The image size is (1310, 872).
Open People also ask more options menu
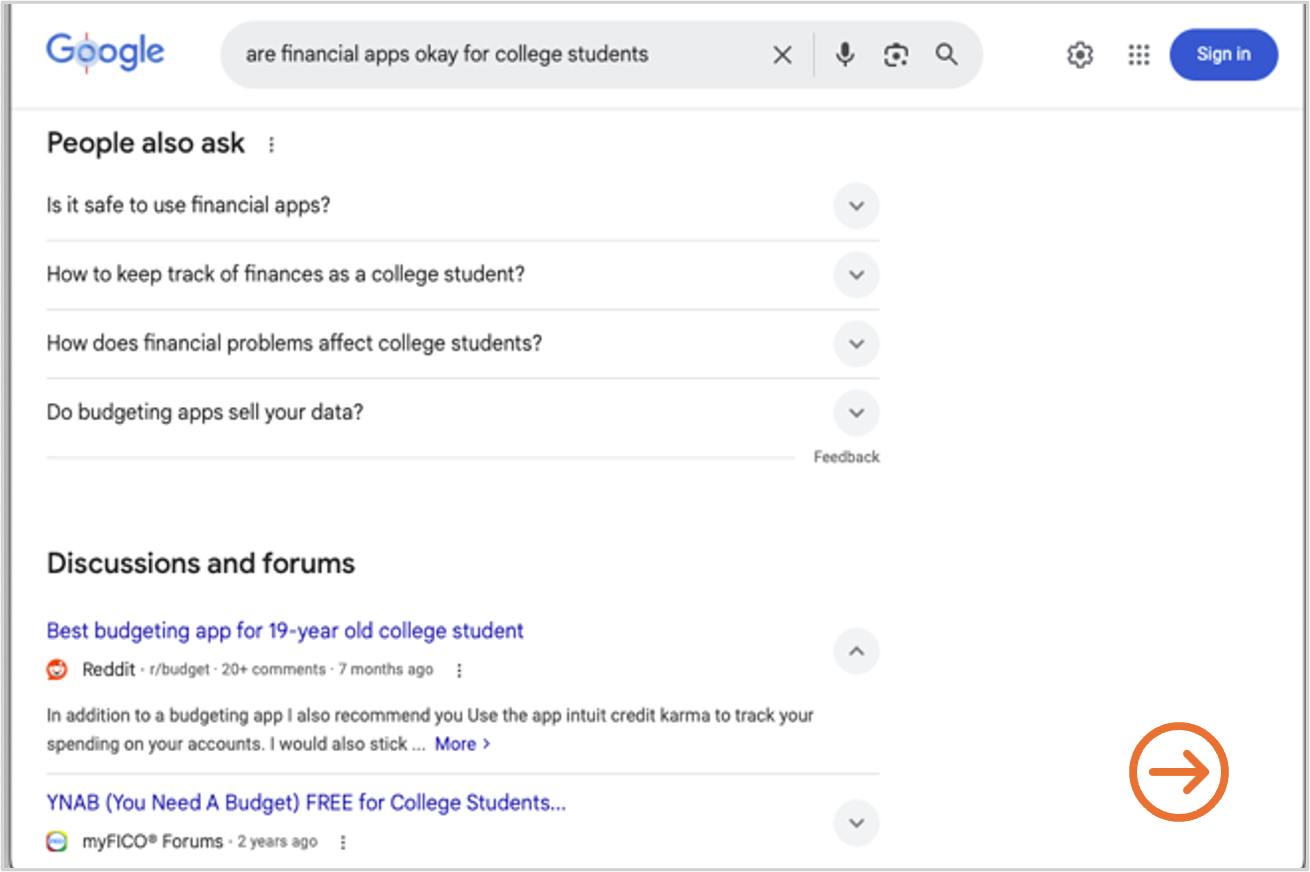click(x=271, y=145)
